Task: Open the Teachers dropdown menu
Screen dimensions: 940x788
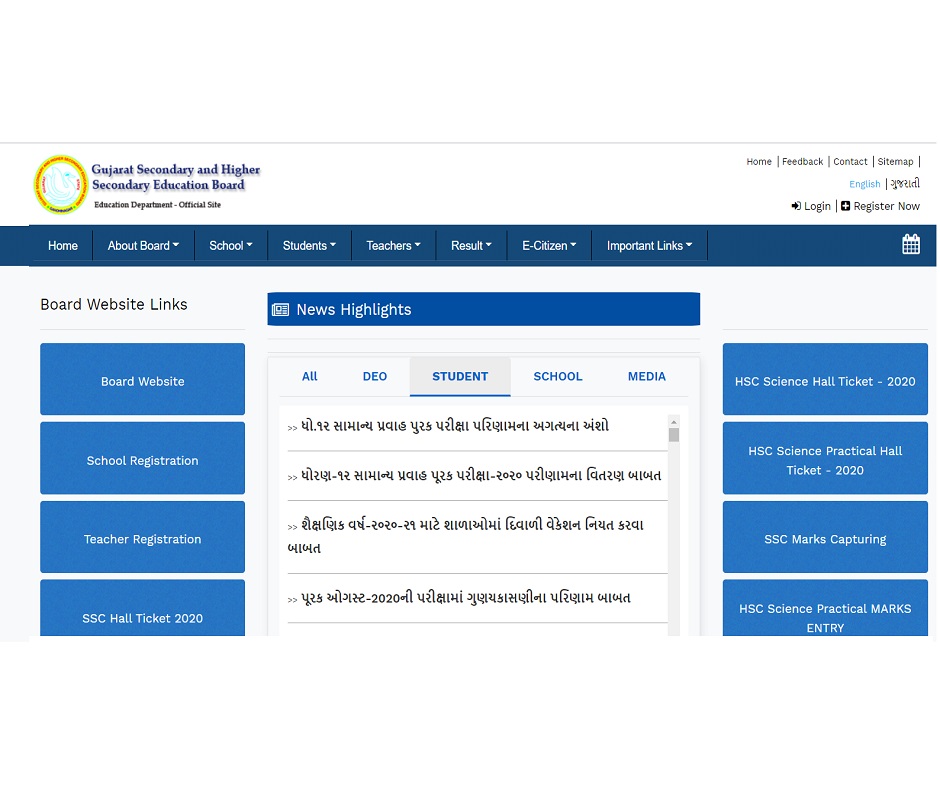Action: tap(393, 246)
